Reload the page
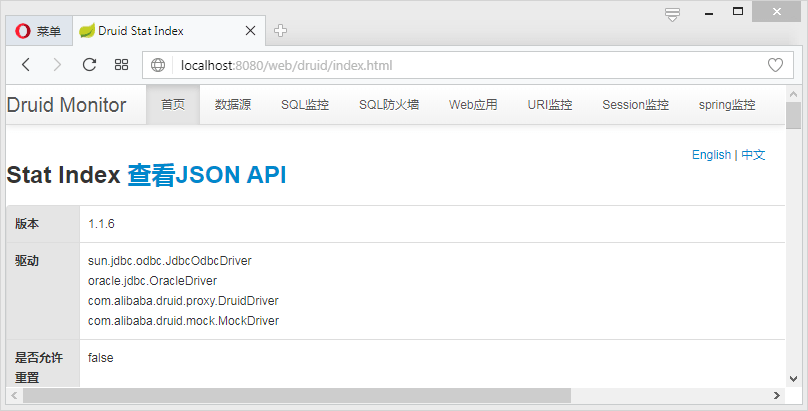The width and height of the screenshot is (808, 411). (x=90, y=65)
